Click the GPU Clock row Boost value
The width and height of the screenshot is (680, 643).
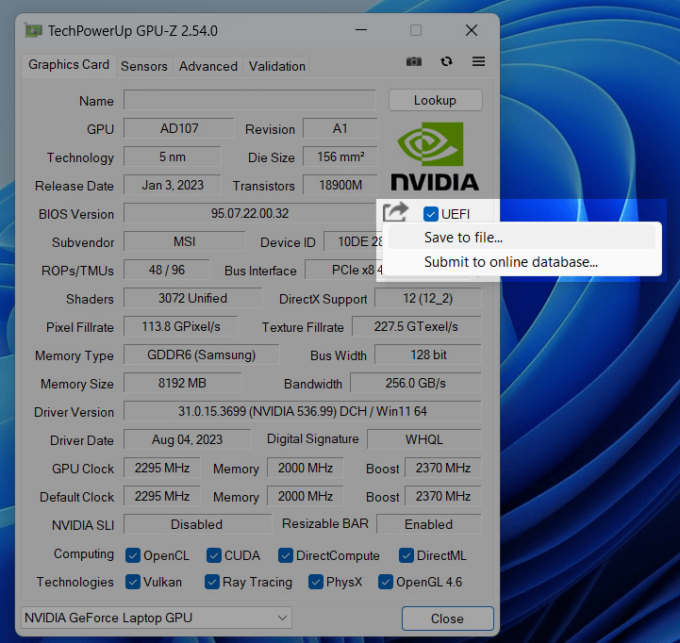point(443,468)
